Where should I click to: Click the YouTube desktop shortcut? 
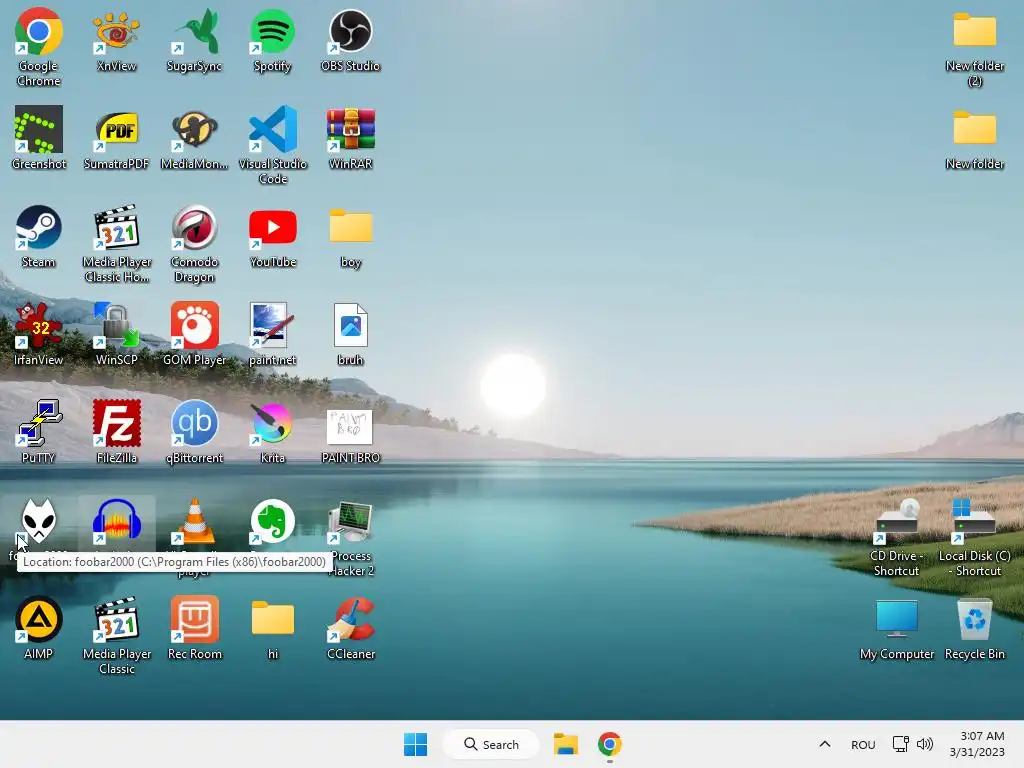click(272, 227)
